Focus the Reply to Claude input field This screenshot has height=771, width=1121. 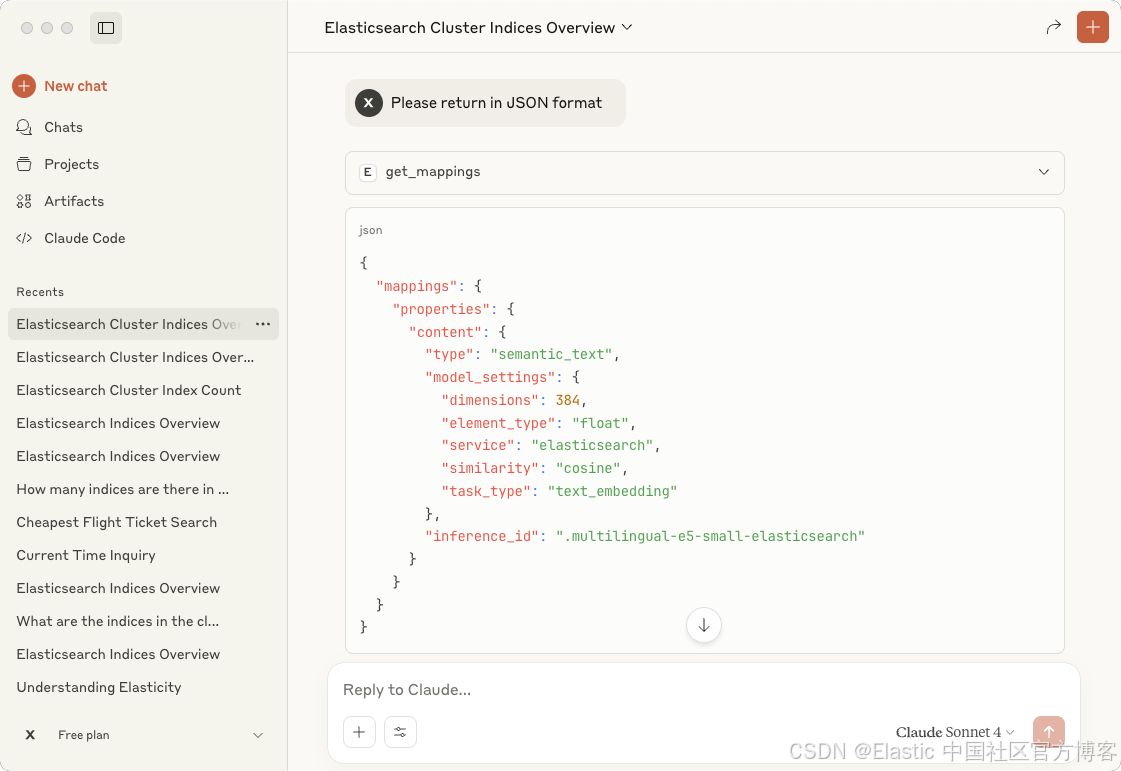coord(703,690)
